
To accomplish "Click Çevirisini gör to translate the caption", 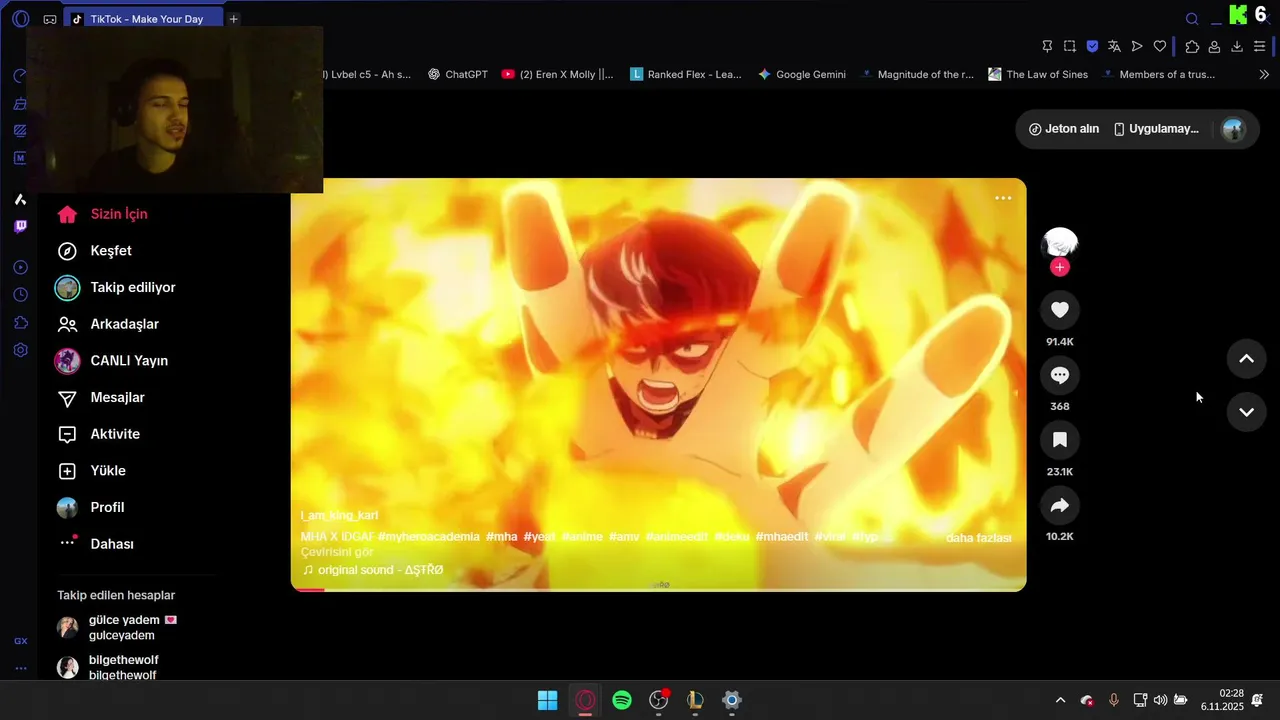I will pos(337,552).
